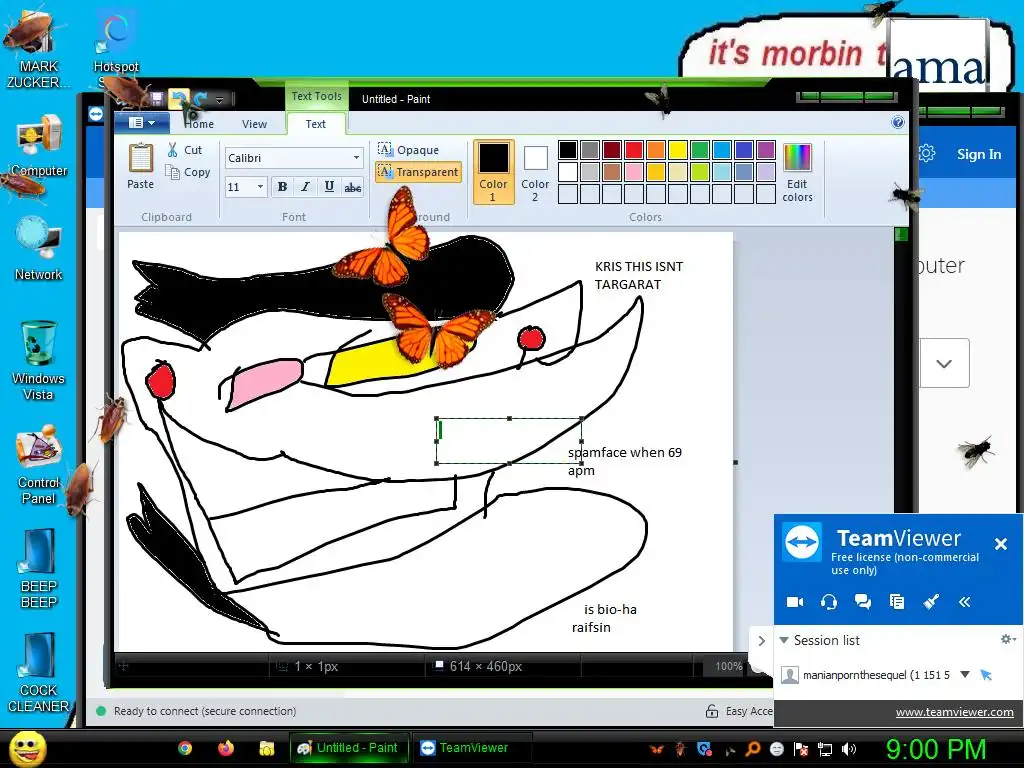This screenshot has height=768, width=1024.
Task: Click the Paste clipboard icon in Paint
Action: (x=140, y=159)
